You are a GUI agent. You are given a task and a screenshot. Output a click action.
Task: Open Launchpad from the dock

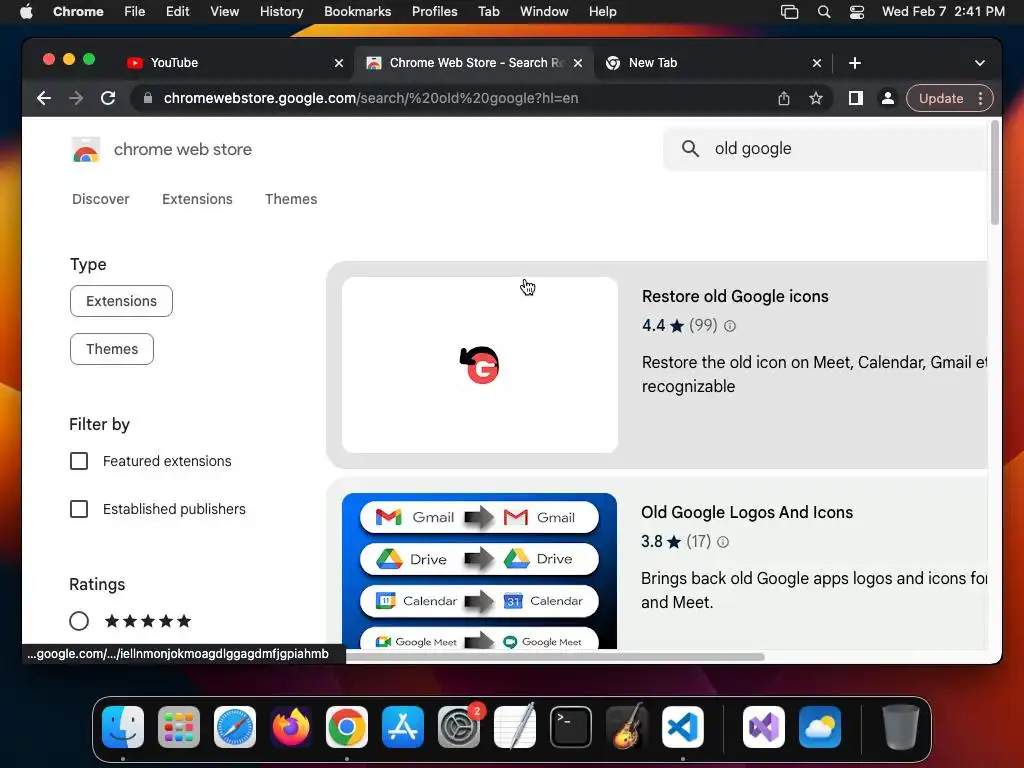pyautogui.click(x=179, y=727)
